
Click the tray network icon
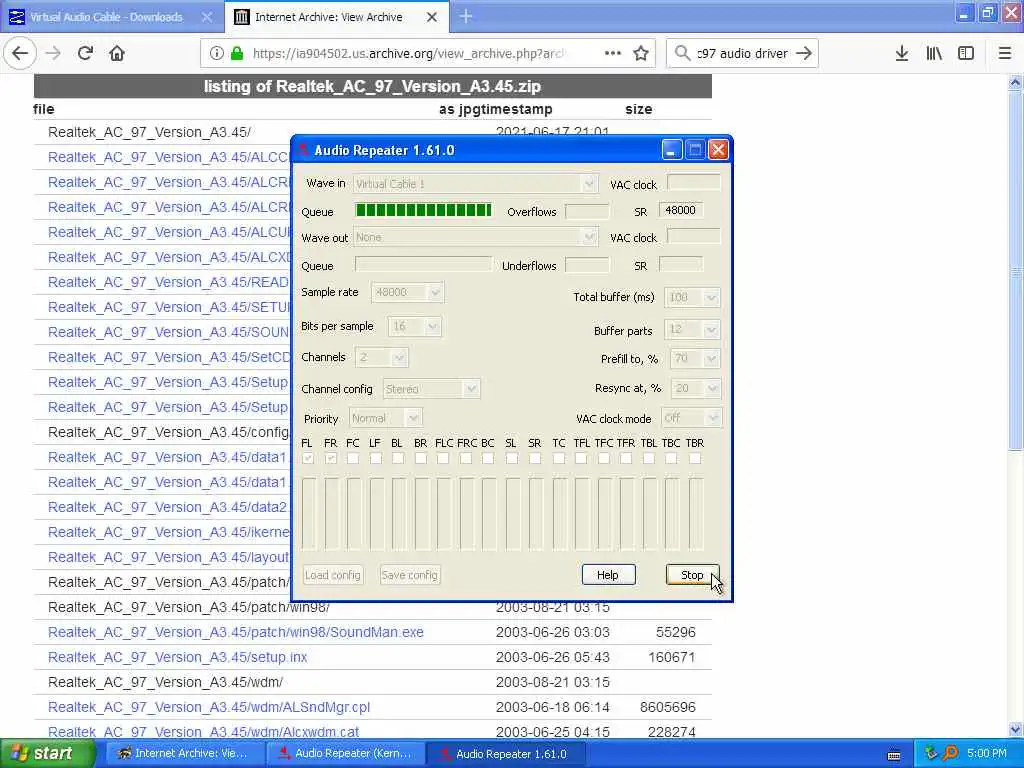coord(931,753)
